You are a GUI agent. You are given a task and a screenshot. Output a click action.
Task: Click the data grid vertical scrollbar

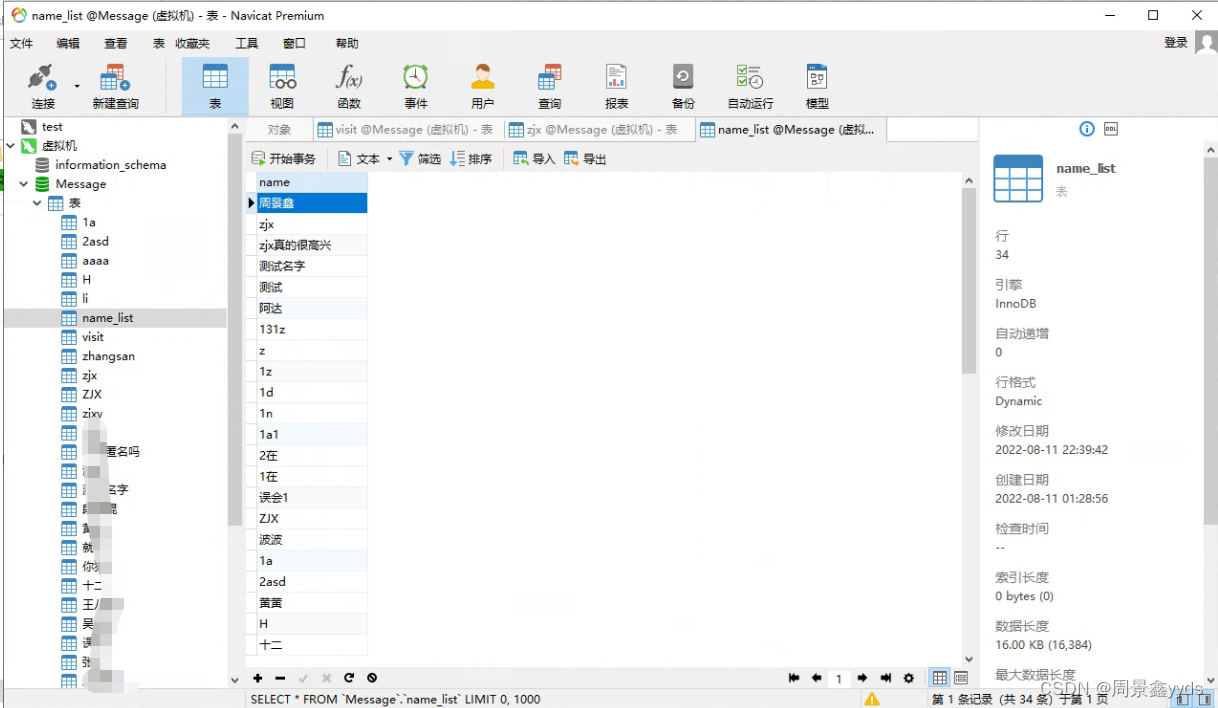[968, 281]
